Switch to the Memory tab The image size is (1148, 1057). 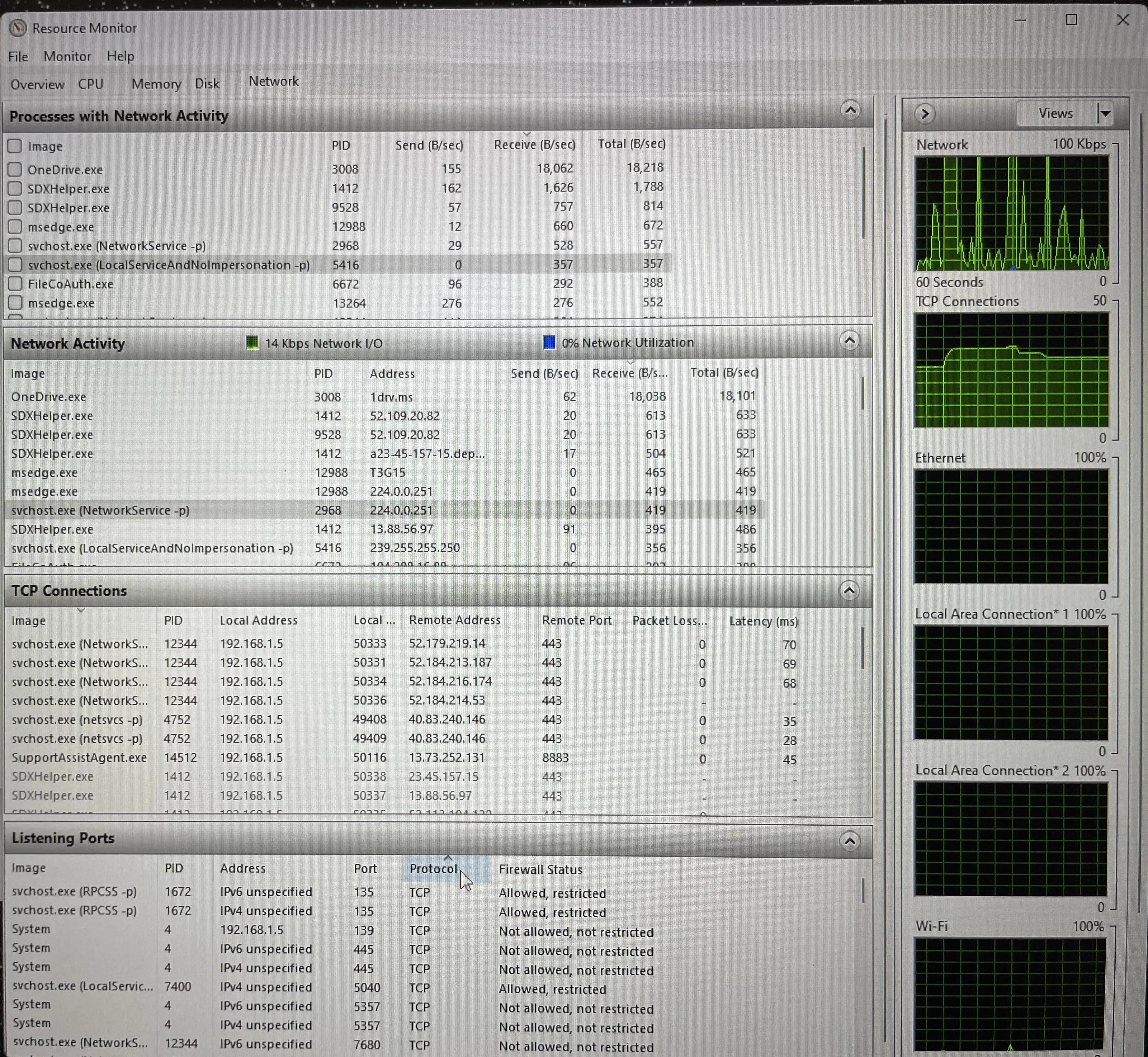(155, 84)
